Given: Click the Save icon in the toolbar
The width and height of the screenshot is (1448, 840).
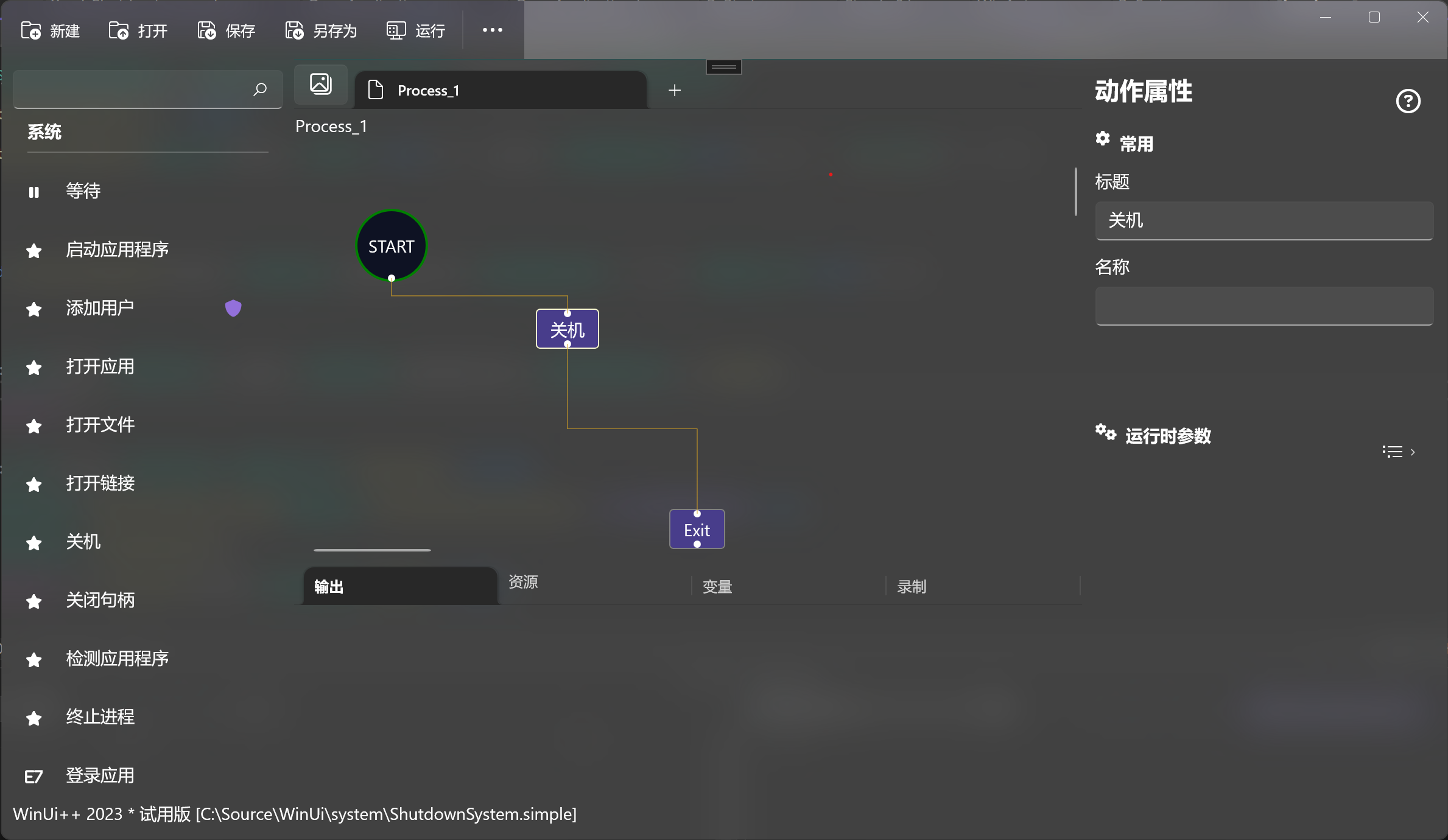Looking at the screenshot, I should click(x=206, y=30).
